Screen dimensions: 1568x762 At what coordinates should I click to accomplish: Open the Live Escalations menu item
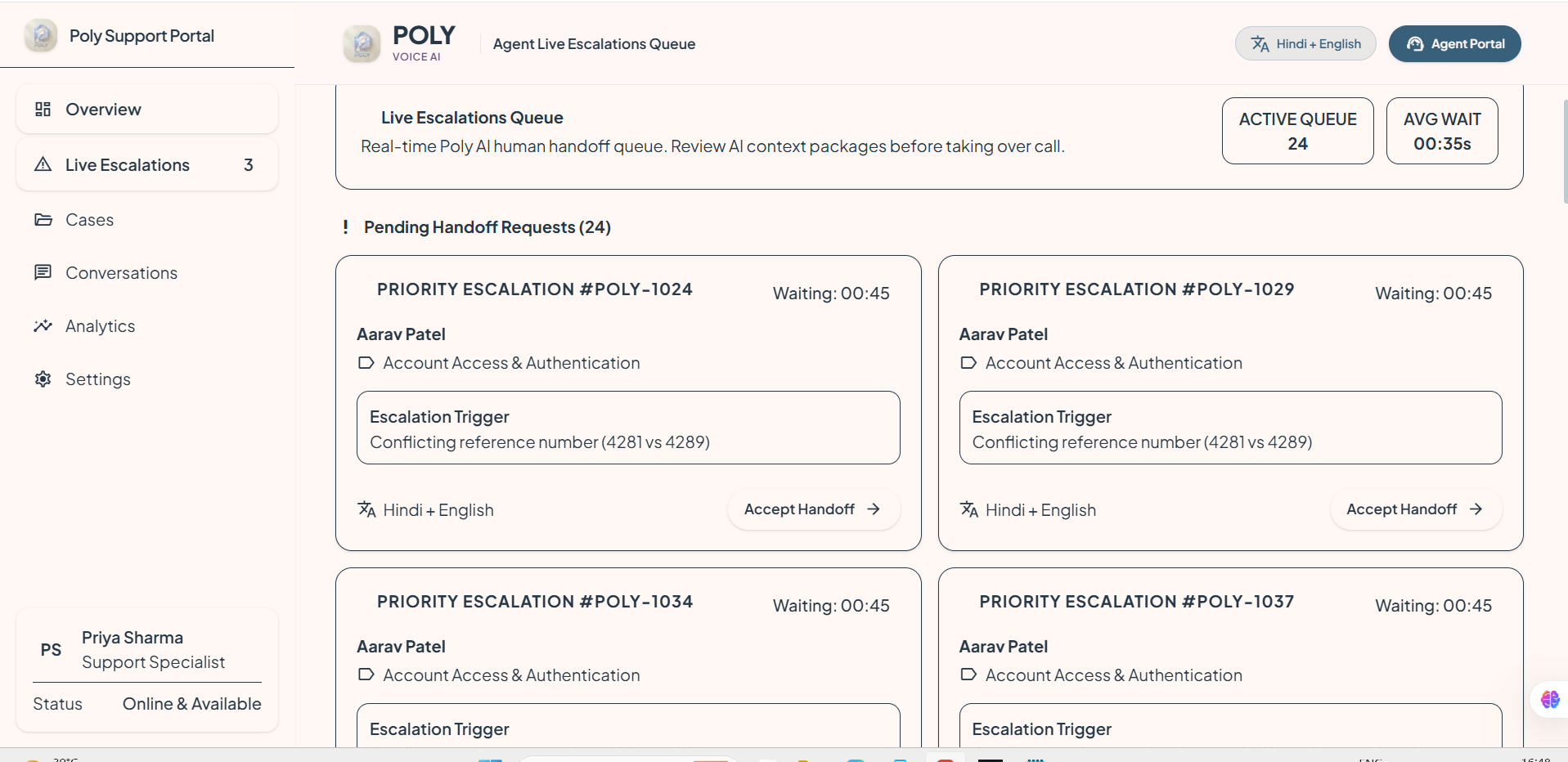point(147,164)
